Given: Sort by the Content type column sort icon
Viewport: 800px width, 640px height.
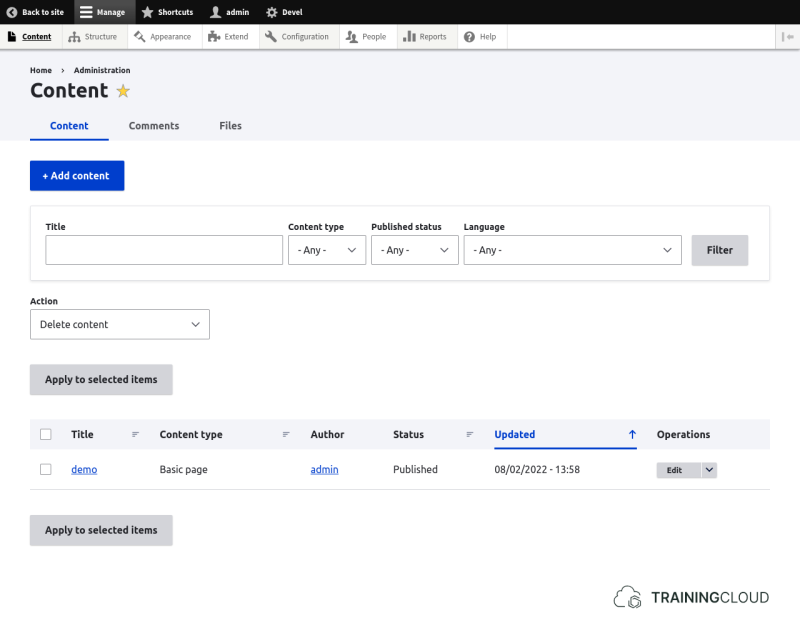Looking at the screenshot, I should [x=286, y=434].
